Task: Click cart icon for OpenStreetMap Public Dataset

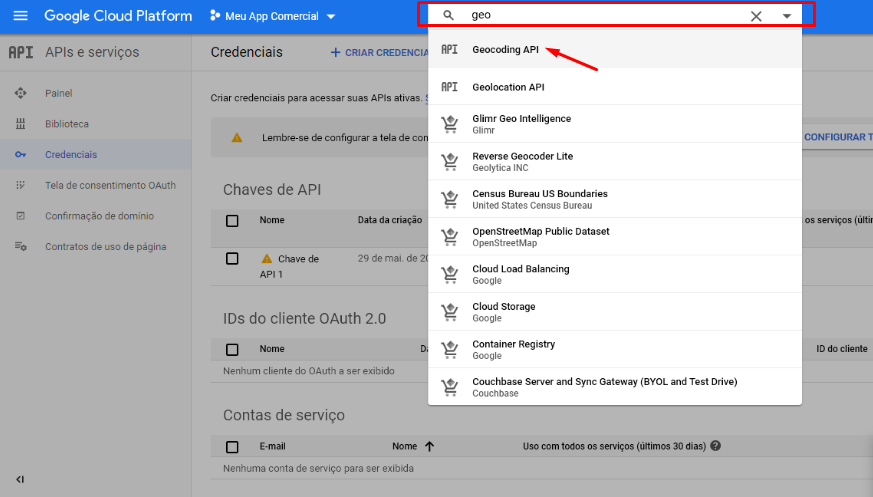Action: [449, 237]
